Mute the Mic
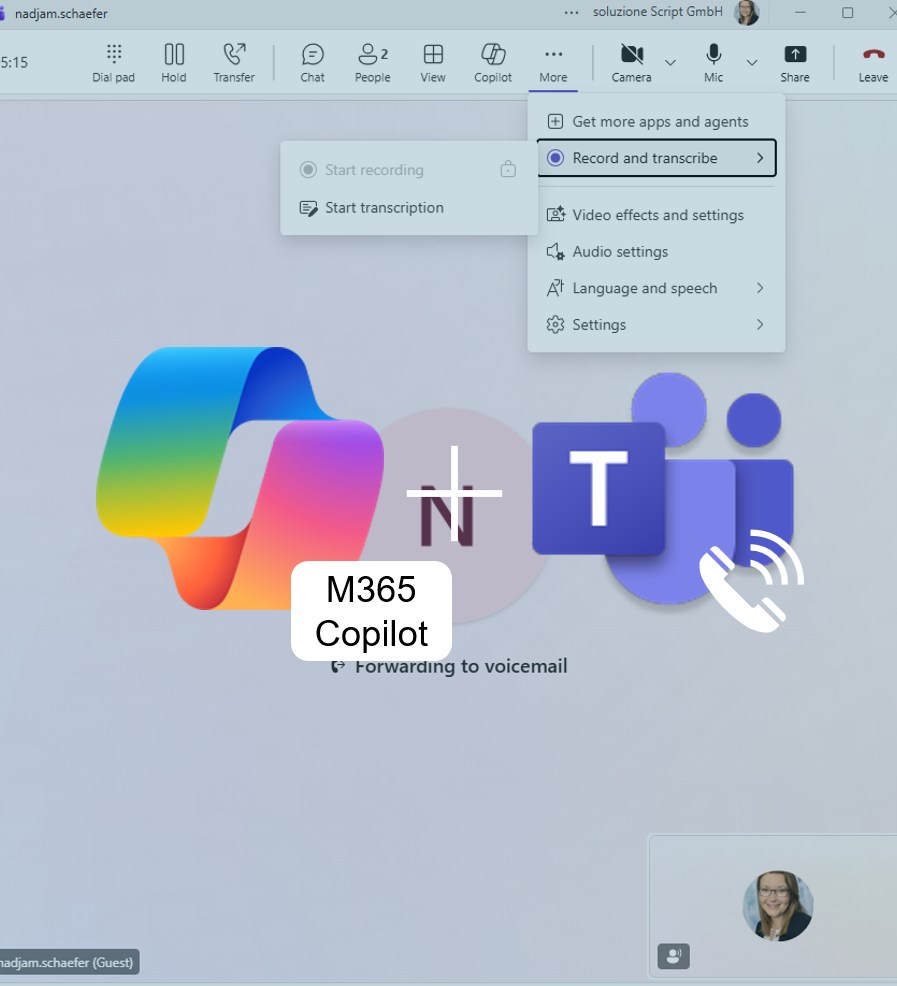The image size is (897, 986). coord(713,62)
